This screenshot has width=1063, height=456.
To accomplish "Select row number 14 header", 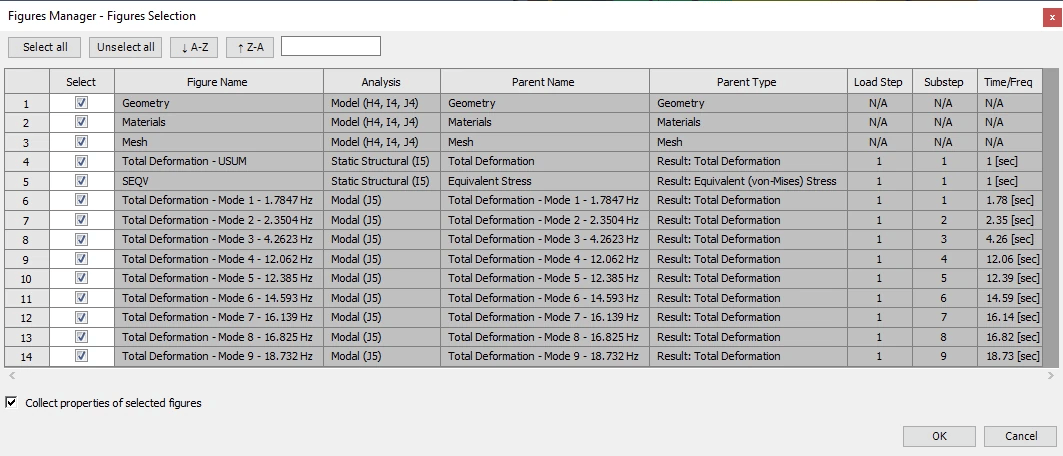I will (26, 357).
